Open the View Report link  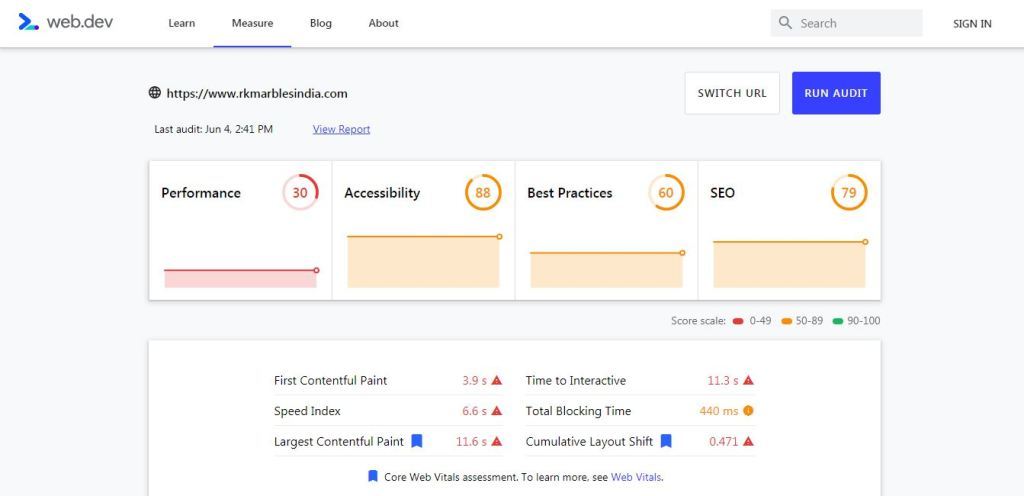(x=342, y=129)
